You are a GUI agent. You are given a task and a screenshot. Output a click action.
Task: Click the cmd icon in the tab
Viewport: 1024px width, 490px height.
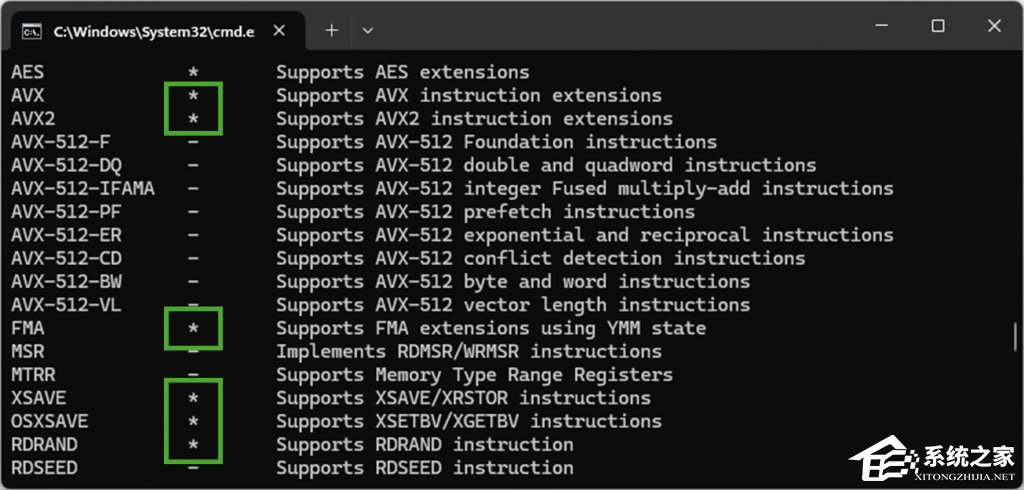tap(31, 31)
